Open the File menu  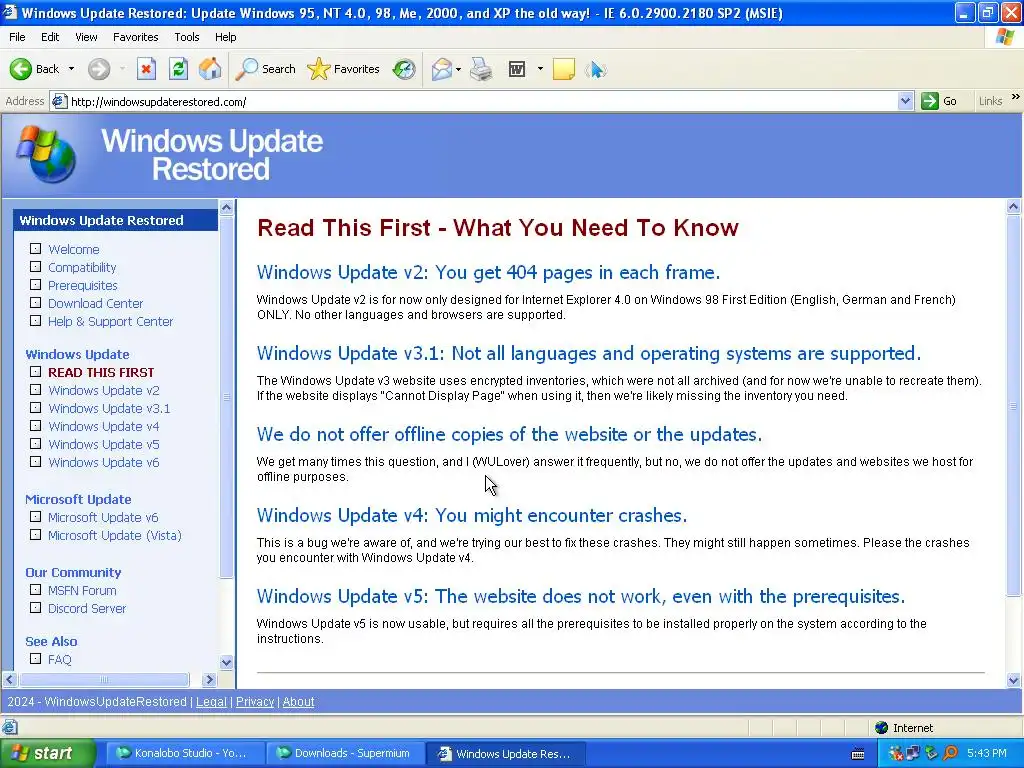click(x=18, y=37)
